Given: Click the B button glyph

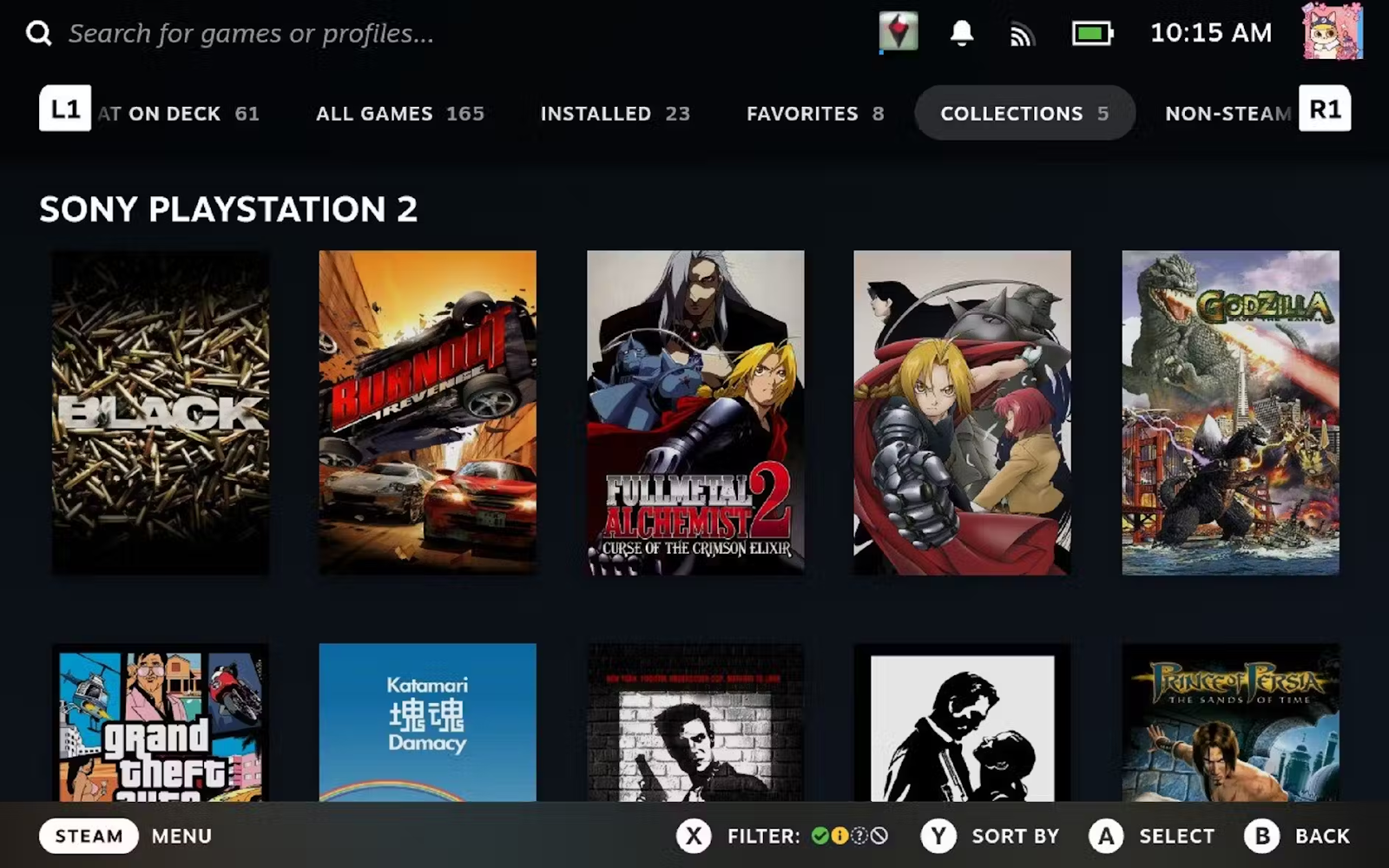Looking at the screenshot, I should point(1262,836).
